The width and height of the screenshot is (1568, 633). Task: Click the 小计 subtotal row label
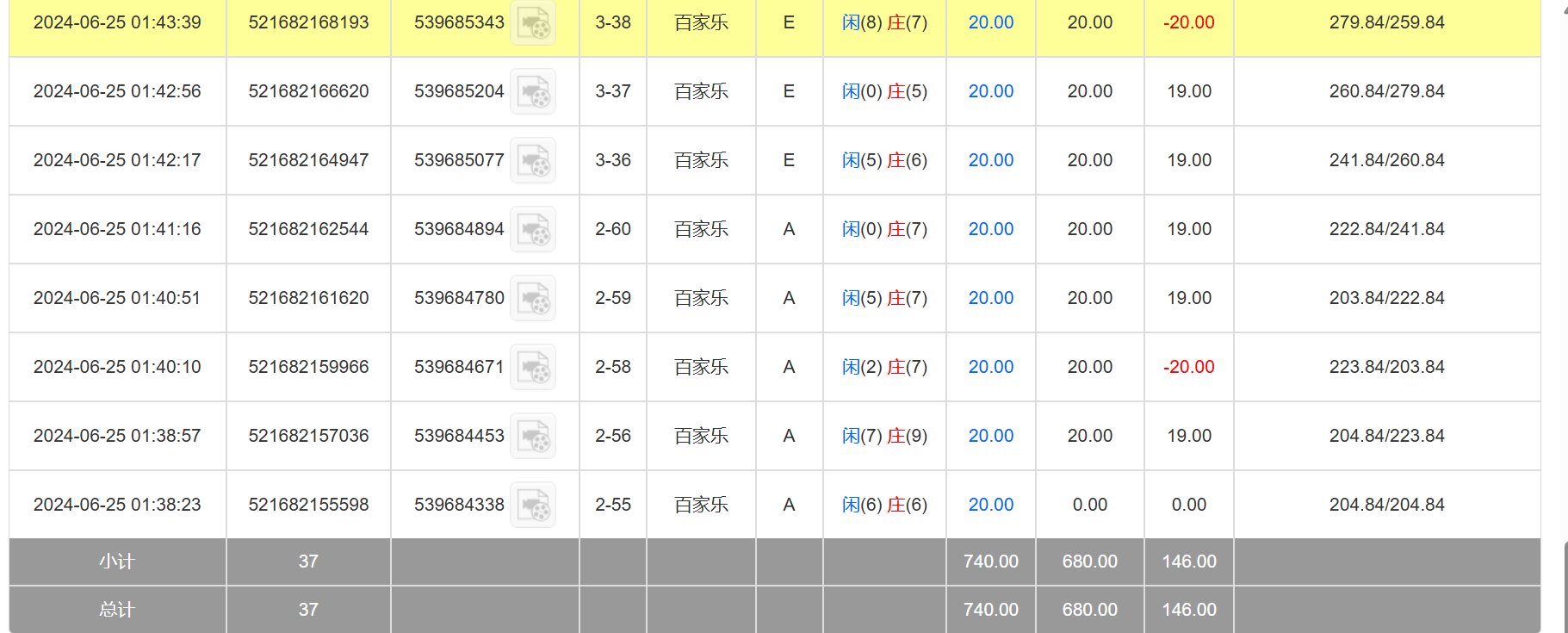point(117,562)
